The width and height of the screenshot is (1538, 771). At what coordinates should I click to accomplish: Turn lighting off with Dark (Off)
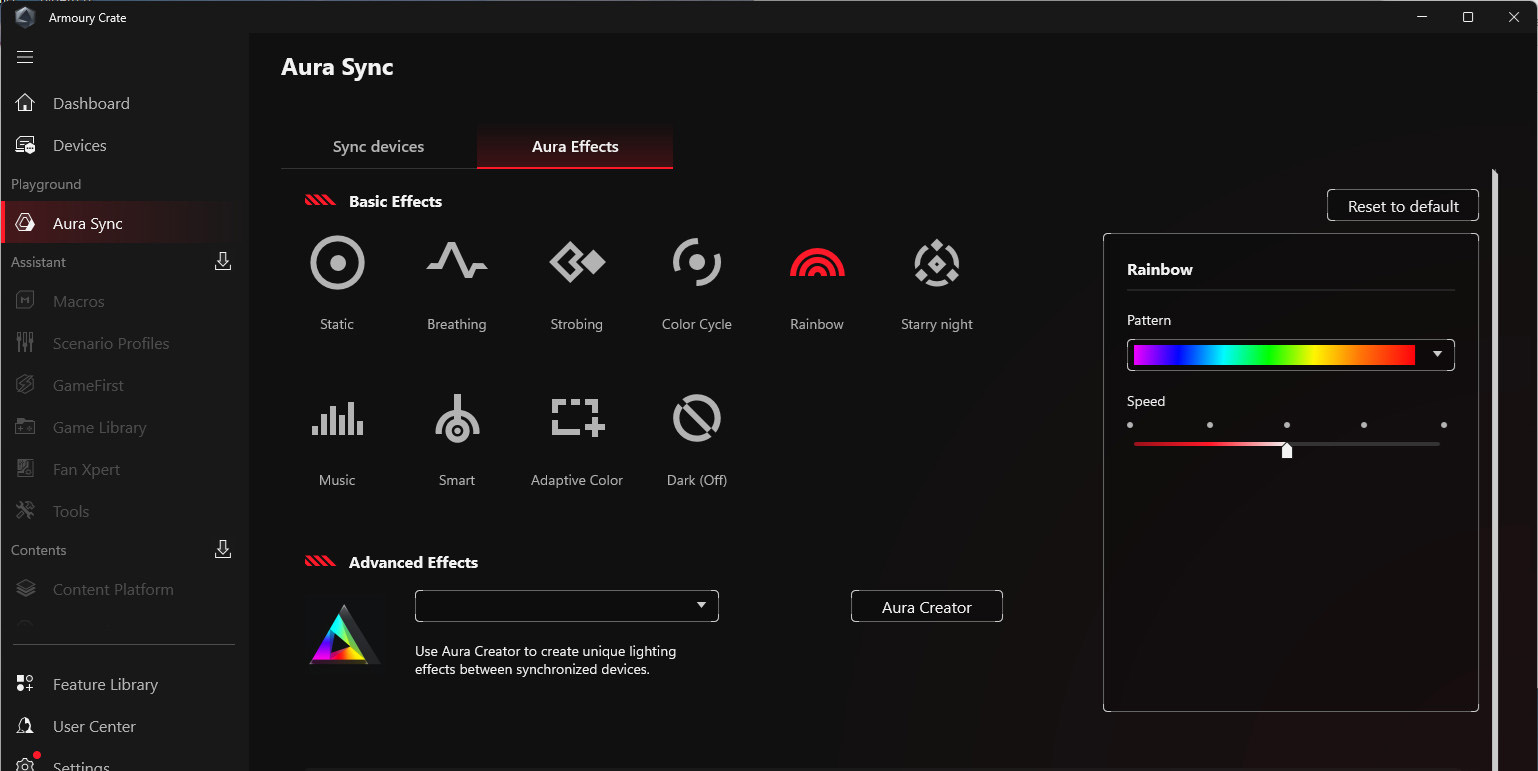pyautogui.click(x=697, y=420)
